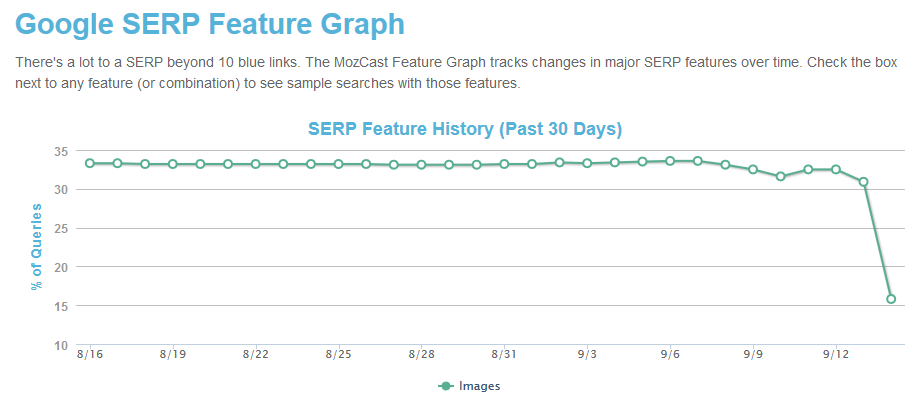Click the data point above 8/22

click(x=255, y=164)
